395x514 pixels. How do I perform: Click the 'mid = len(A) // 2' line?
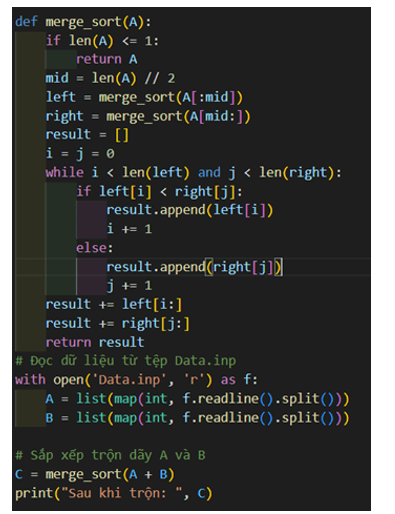(110, 78)
